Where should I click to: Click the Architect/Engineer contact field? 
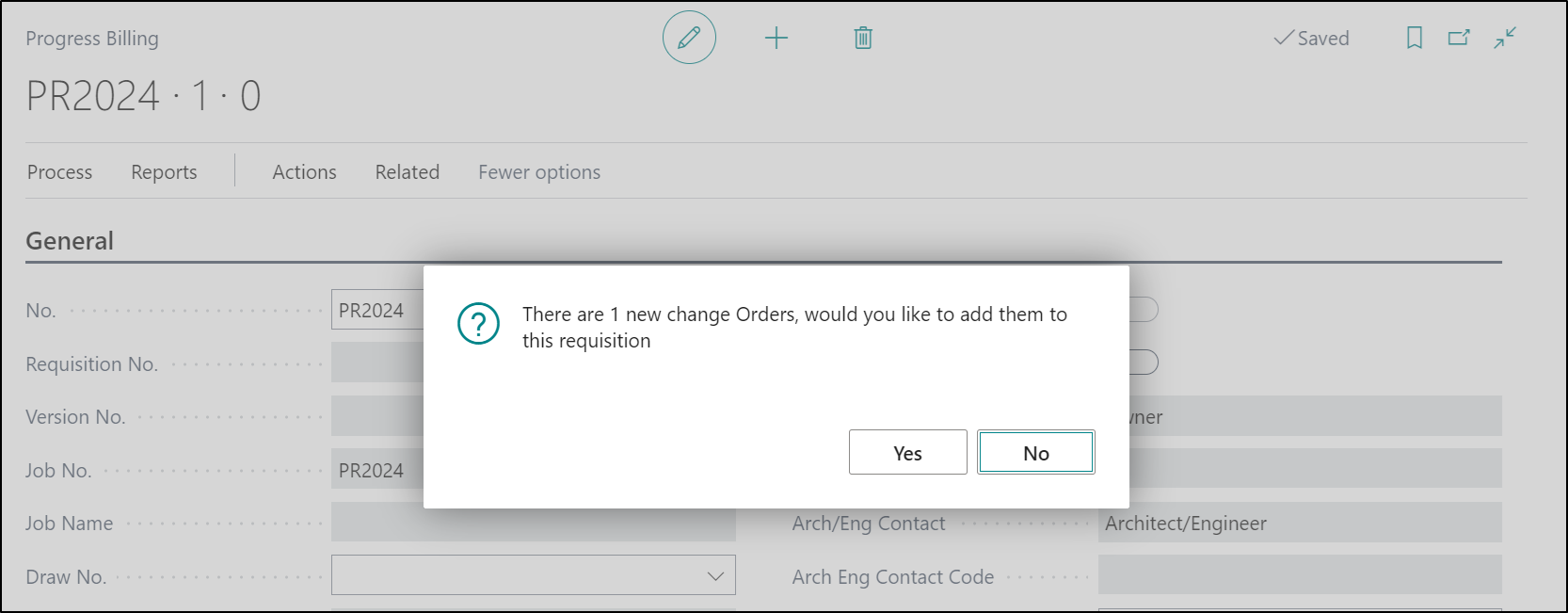tap(1299, 524)
